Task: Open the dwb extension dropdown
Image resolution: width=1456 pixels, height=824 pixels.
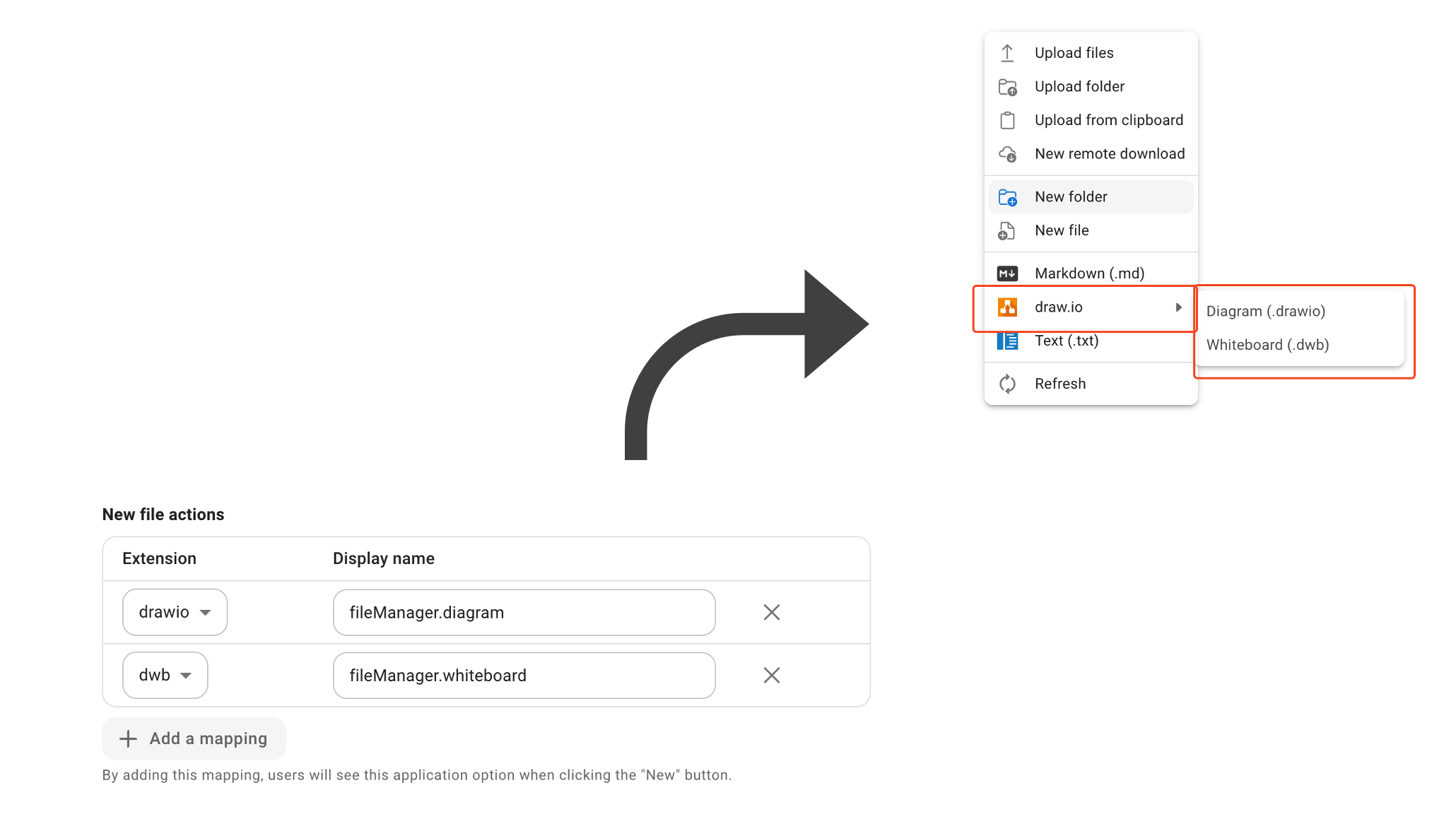Action: (x=165, y=675)
